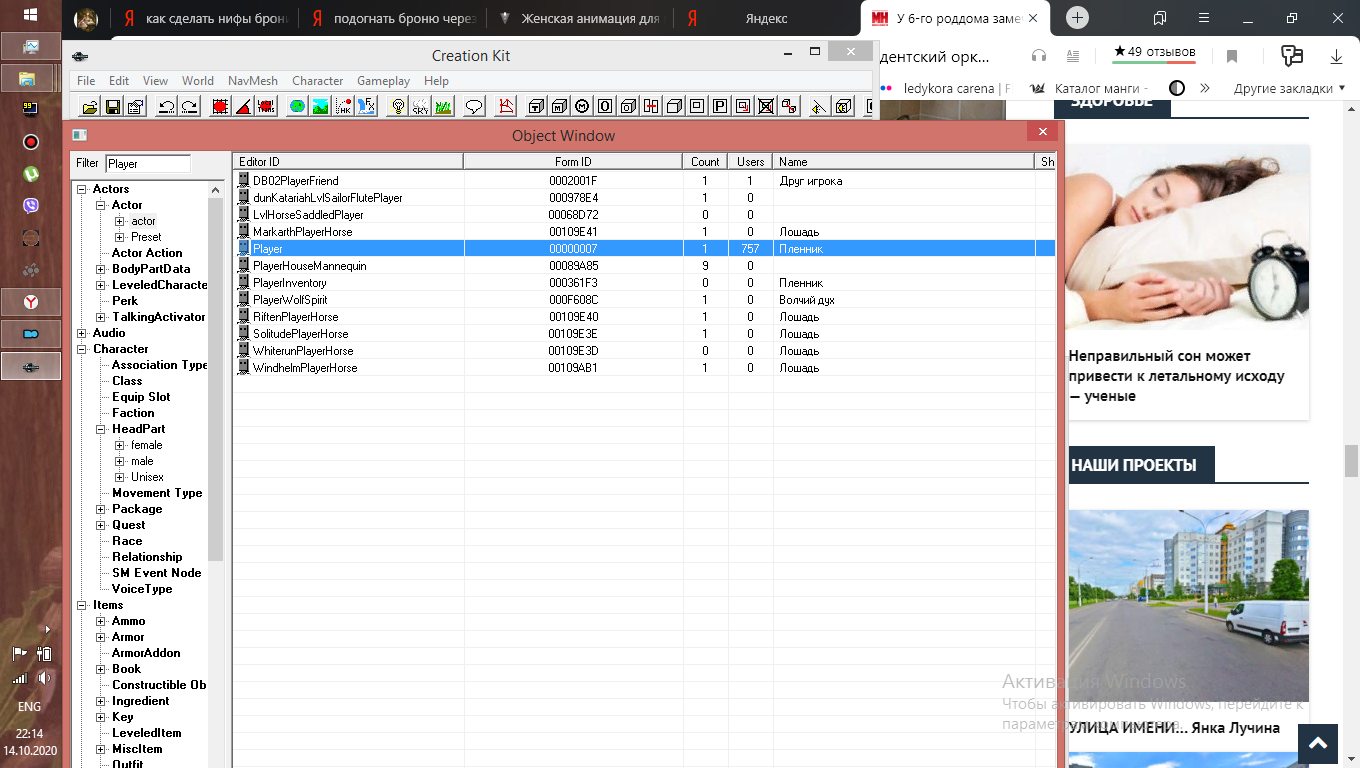Click the crossed-out box toolbar icon
1360x768 pixels.
pyautogui.click(x=766, y=106)
